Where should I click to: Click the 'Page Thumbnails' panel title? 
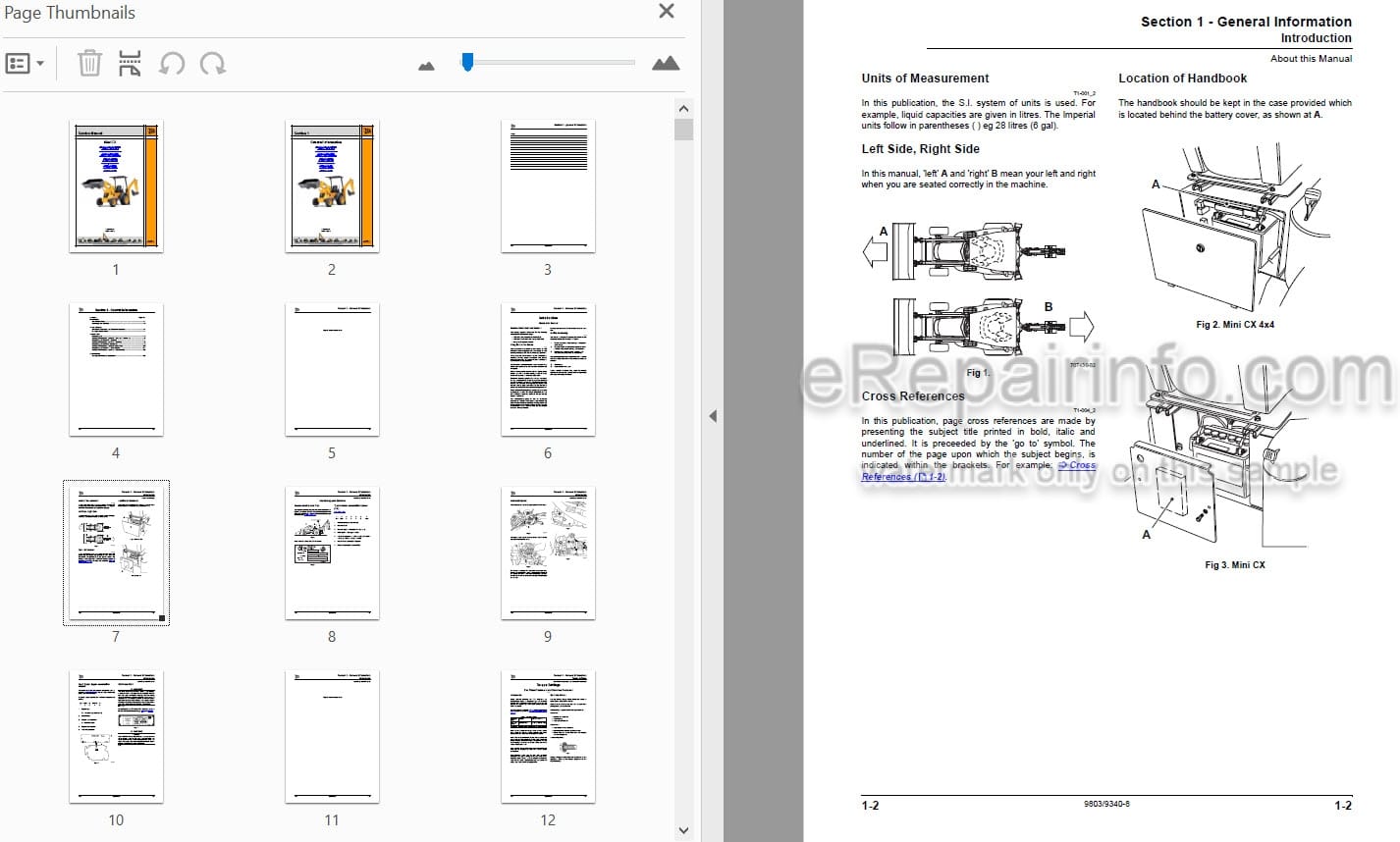(71, 13)
